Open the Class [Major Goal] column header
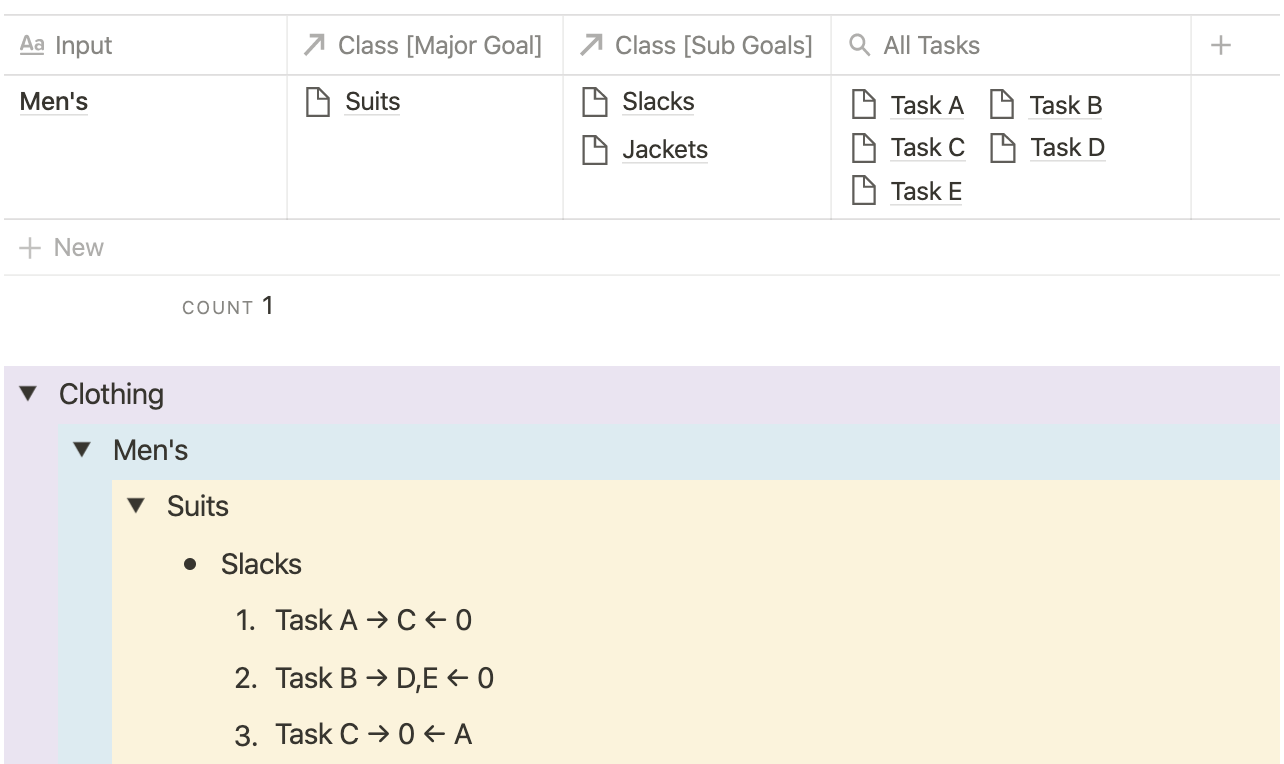The image size is (1284, 764). [425, 45]
